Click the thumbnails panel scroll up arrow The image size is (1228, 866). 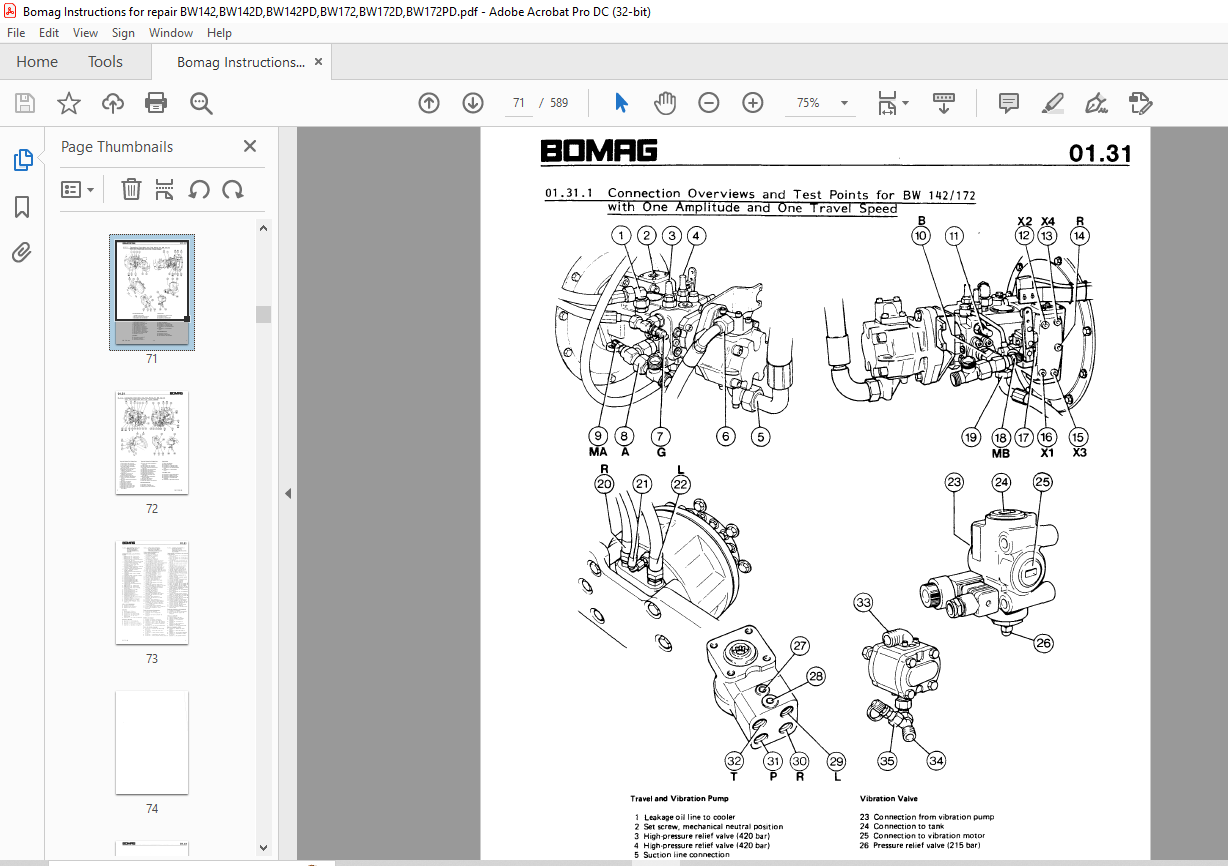point(264,227)
